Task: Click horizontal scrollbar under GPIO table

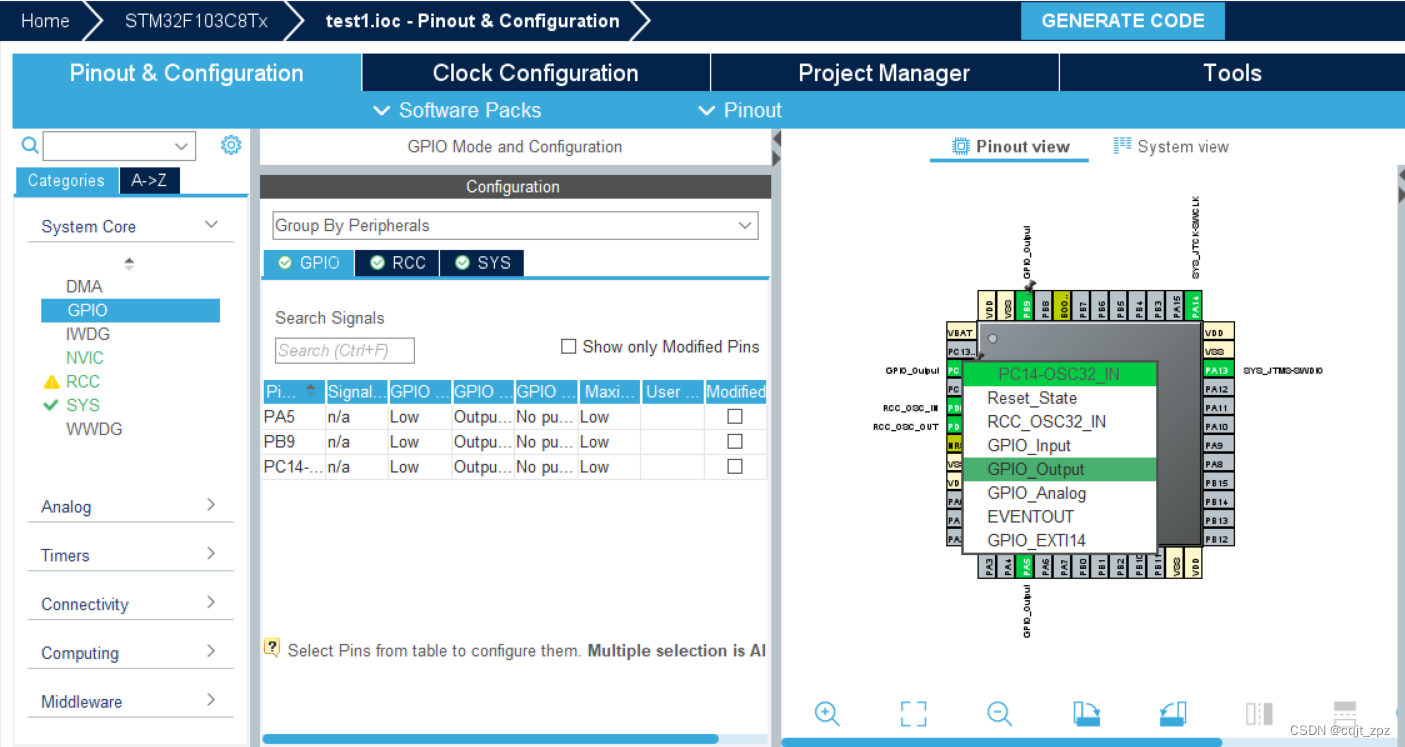Action: coord(490,739)
